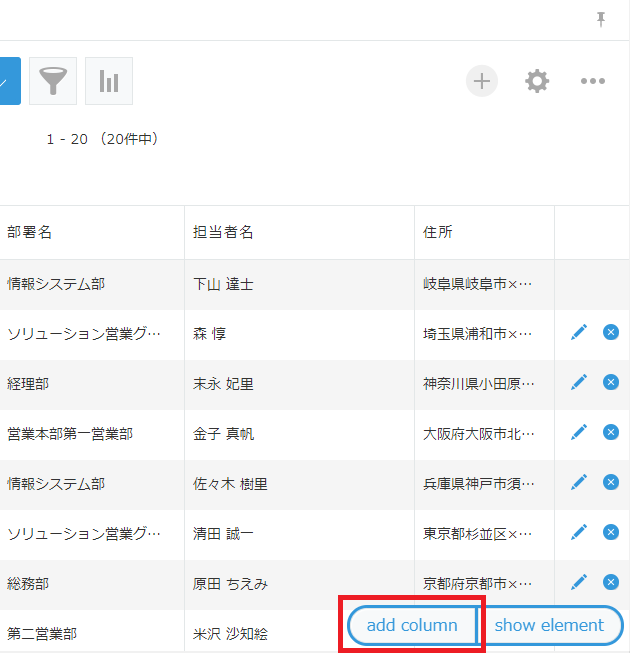Edit the 原田 ちえみ record with pencil
The image size is (630, 653).
click(578, 582)
